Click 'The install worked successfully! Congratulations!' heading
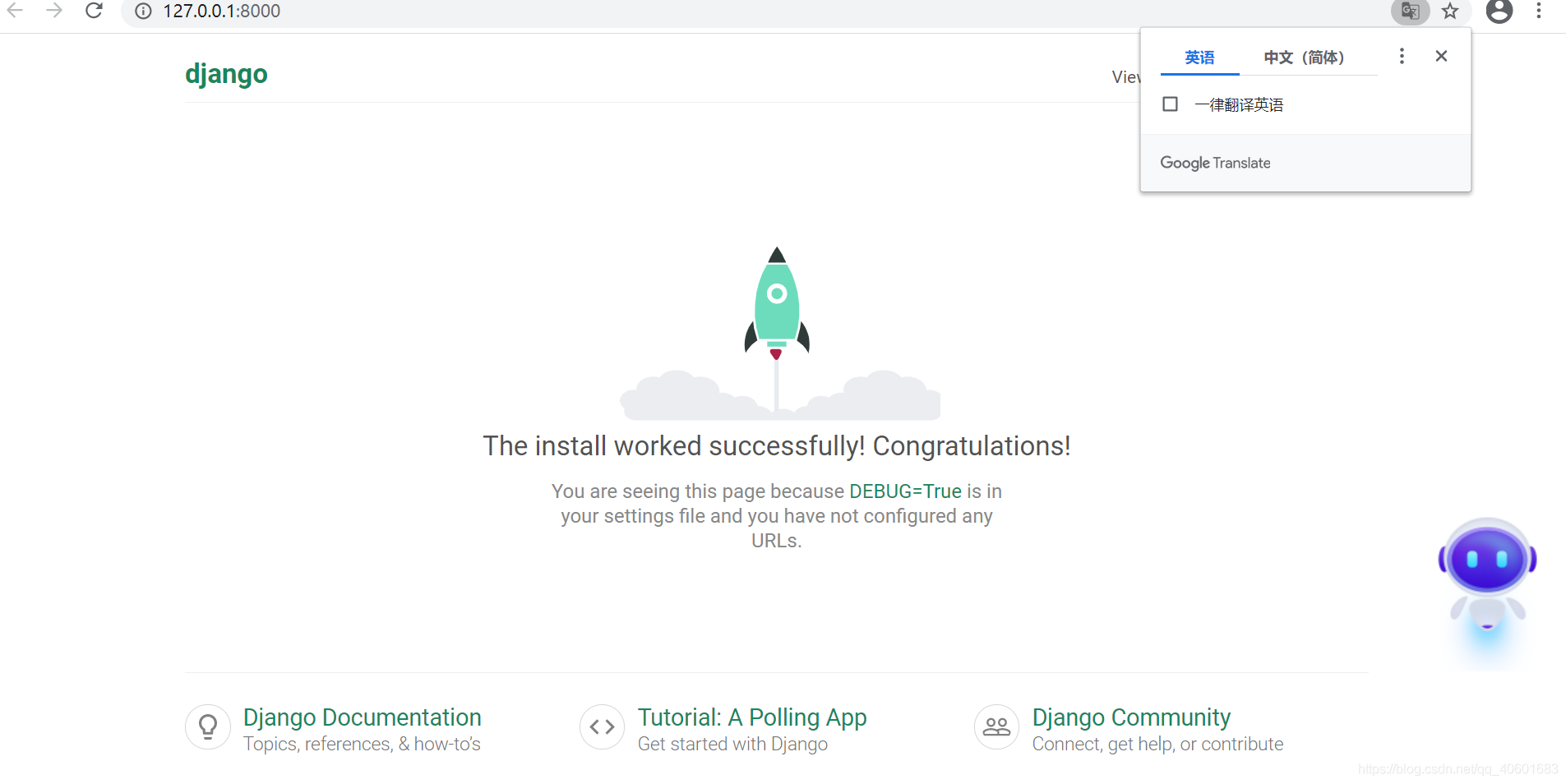Image resolution: width=1566 pixels, height=784 pixels. [x=777, y=445]
